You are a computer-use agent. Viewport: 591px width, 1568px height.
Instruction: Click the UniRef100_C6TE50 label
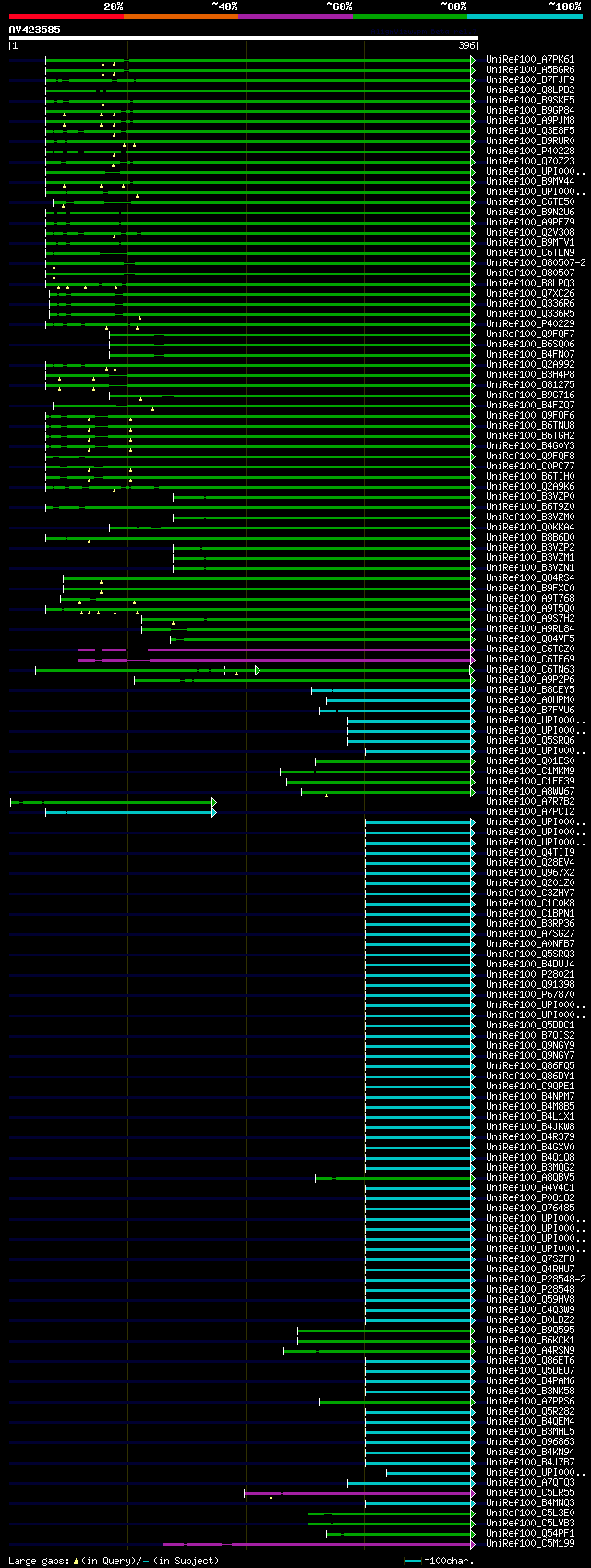(530, 202)
